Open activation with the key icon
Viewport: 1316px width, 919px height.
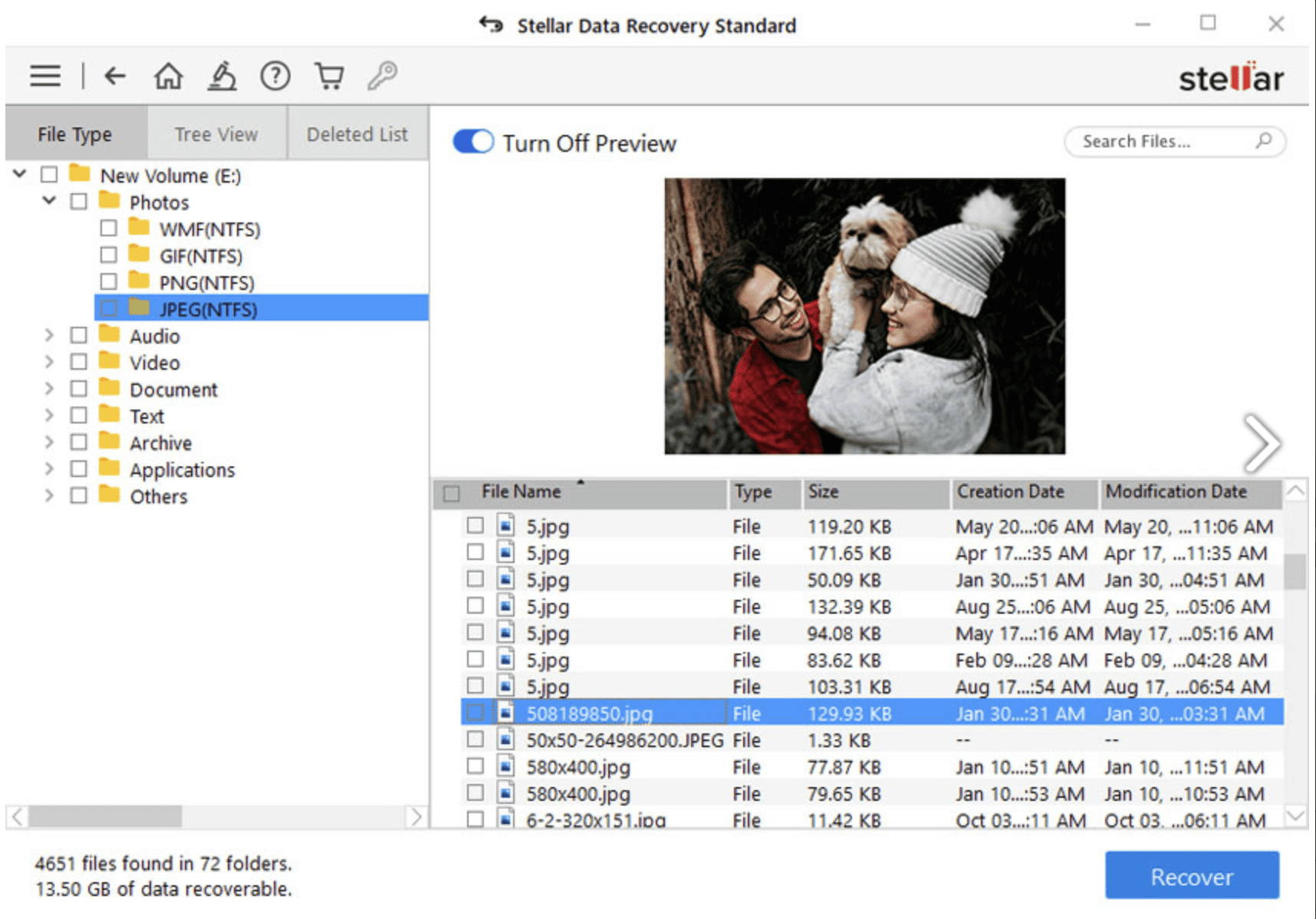383,75
